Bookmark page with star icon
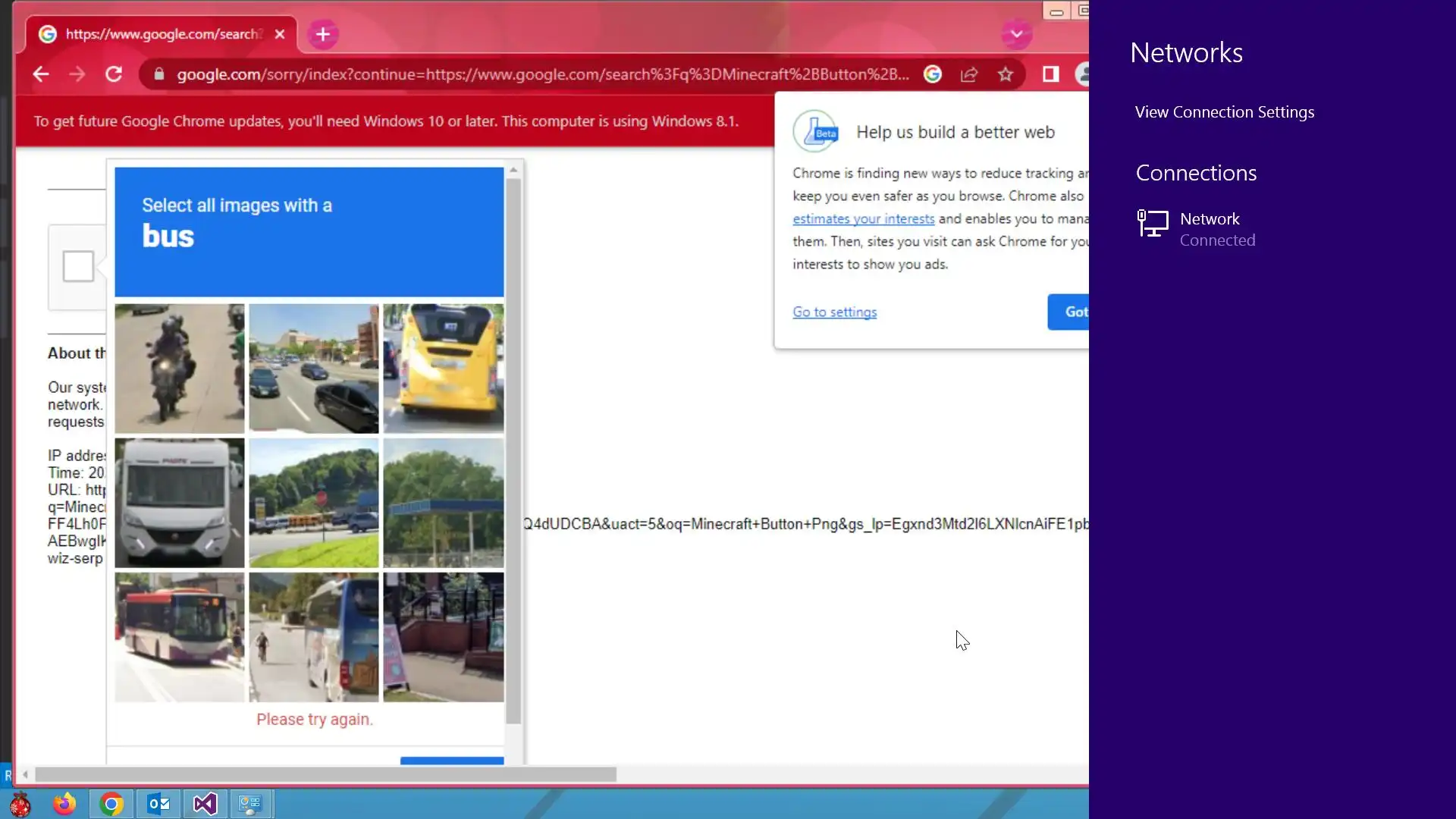 (x=1005, y=74)
